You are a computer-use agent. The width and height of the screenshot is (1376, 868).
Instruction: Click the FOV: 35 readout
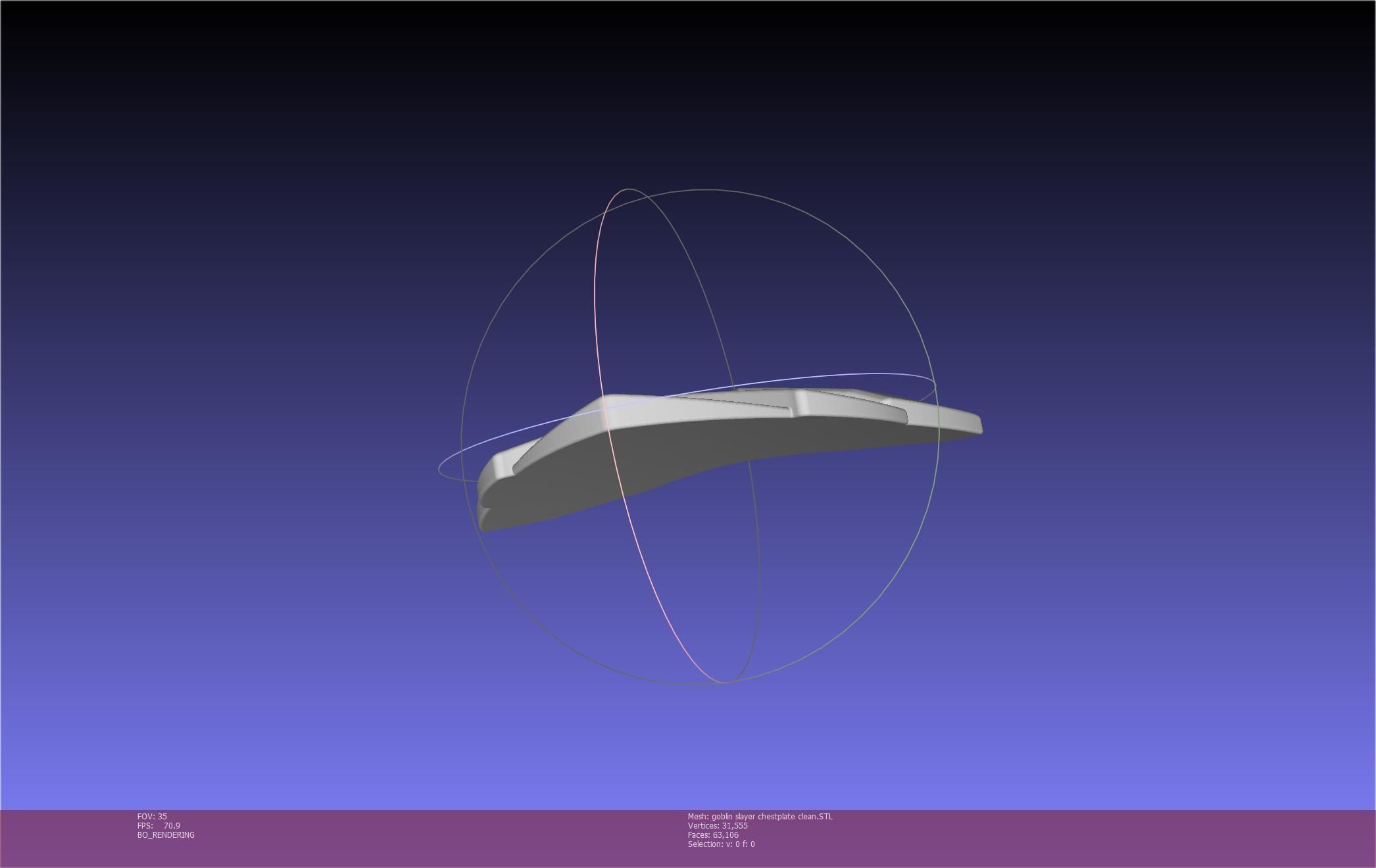tap(152, 816)
